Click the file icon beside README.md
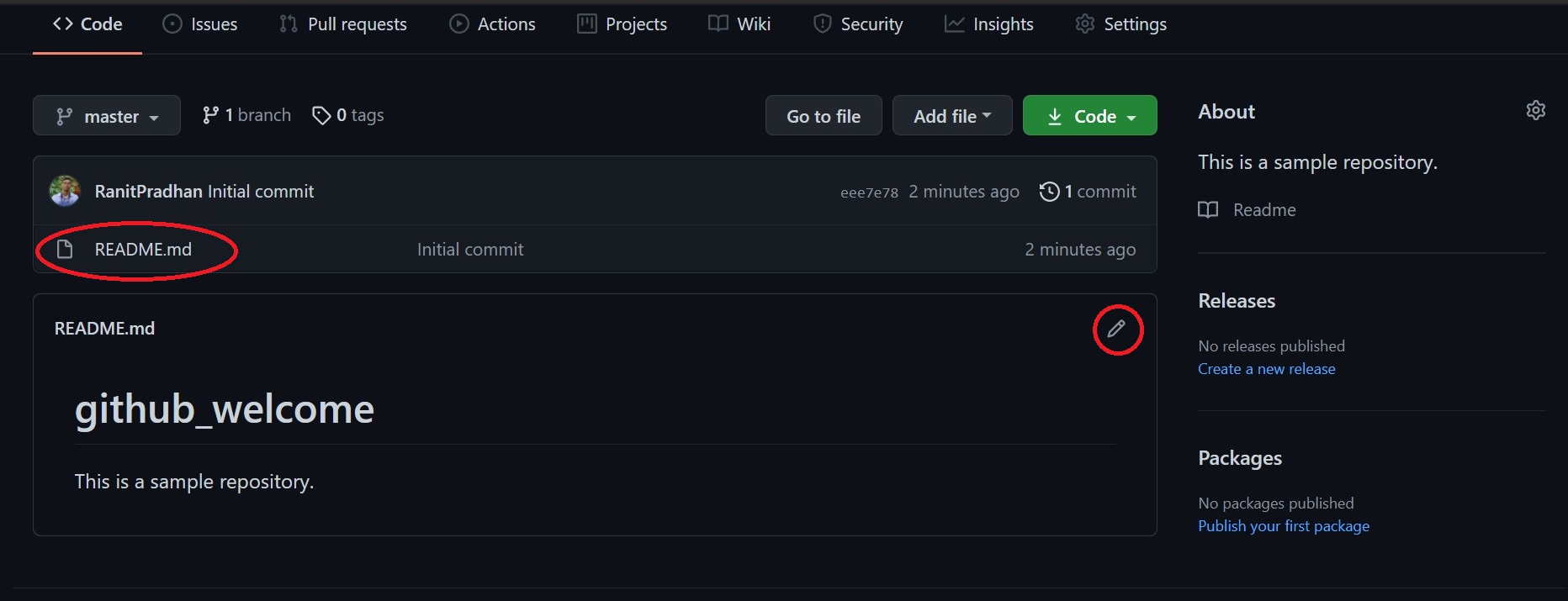The width and height of the screenshot is (1568, 601). coord(65,250)
